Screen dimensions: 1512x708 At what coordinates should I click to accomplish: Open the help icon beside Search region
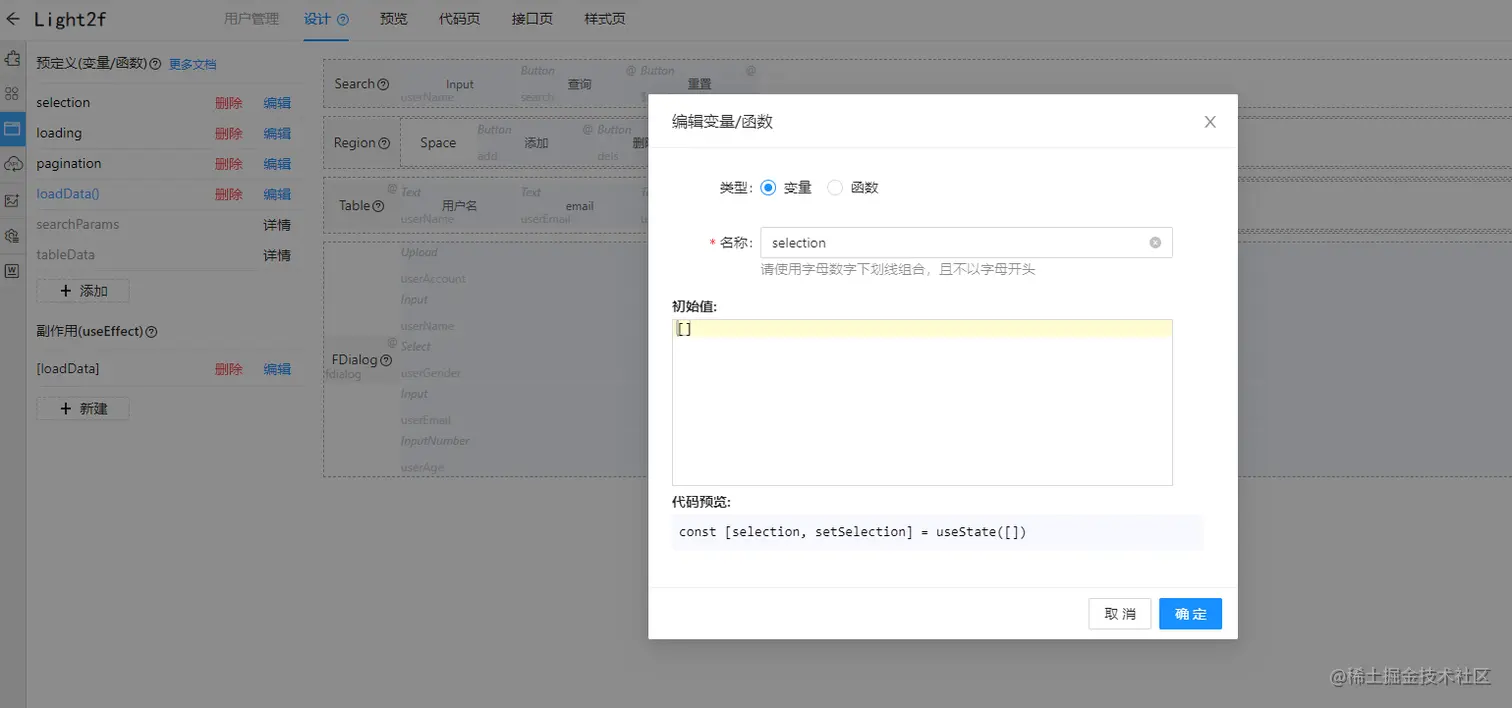click(x=383, y=84)
